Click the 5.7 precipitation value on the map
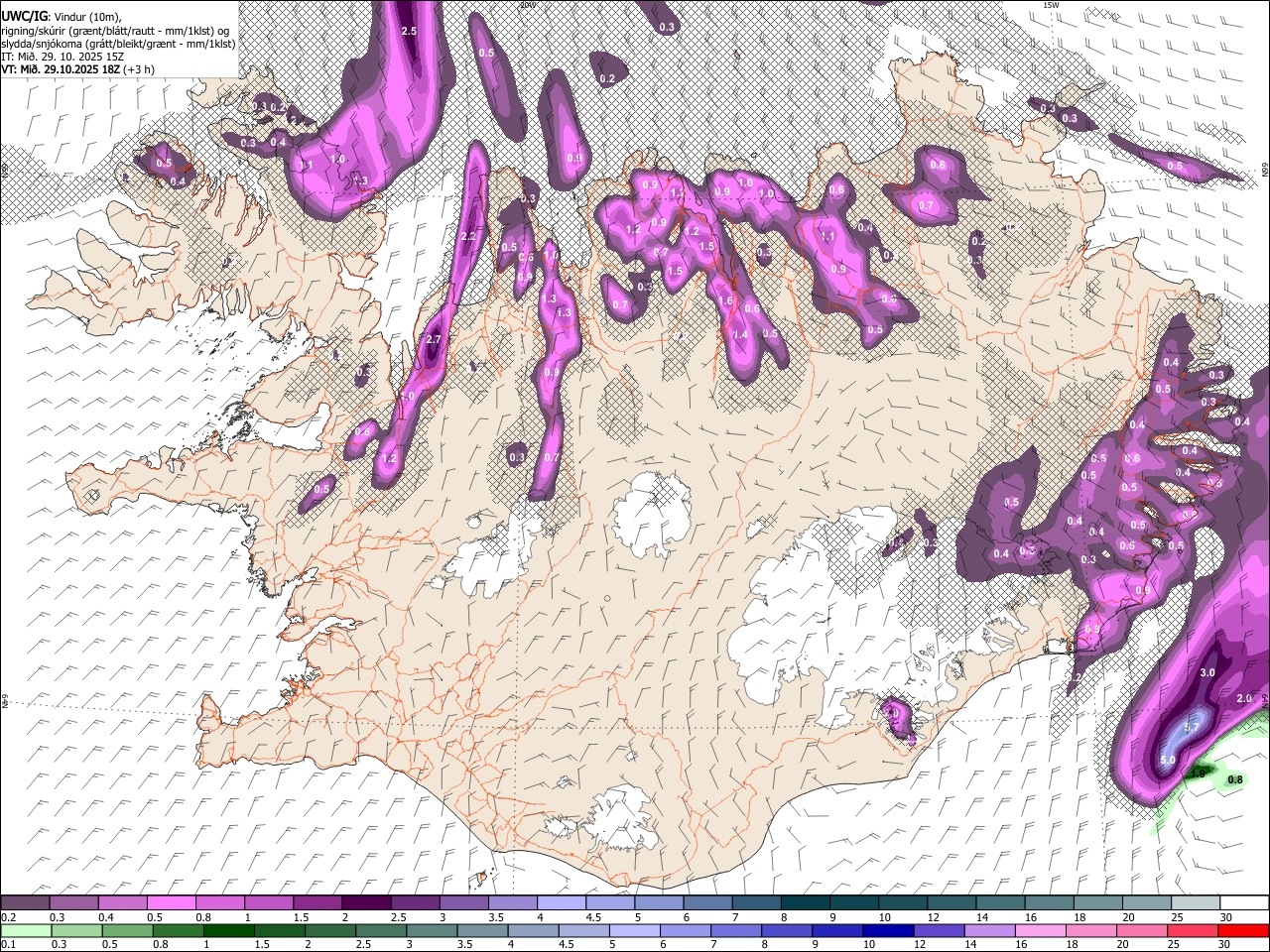This screenshot has height=952, width=1270. [x=1194, y=728]
